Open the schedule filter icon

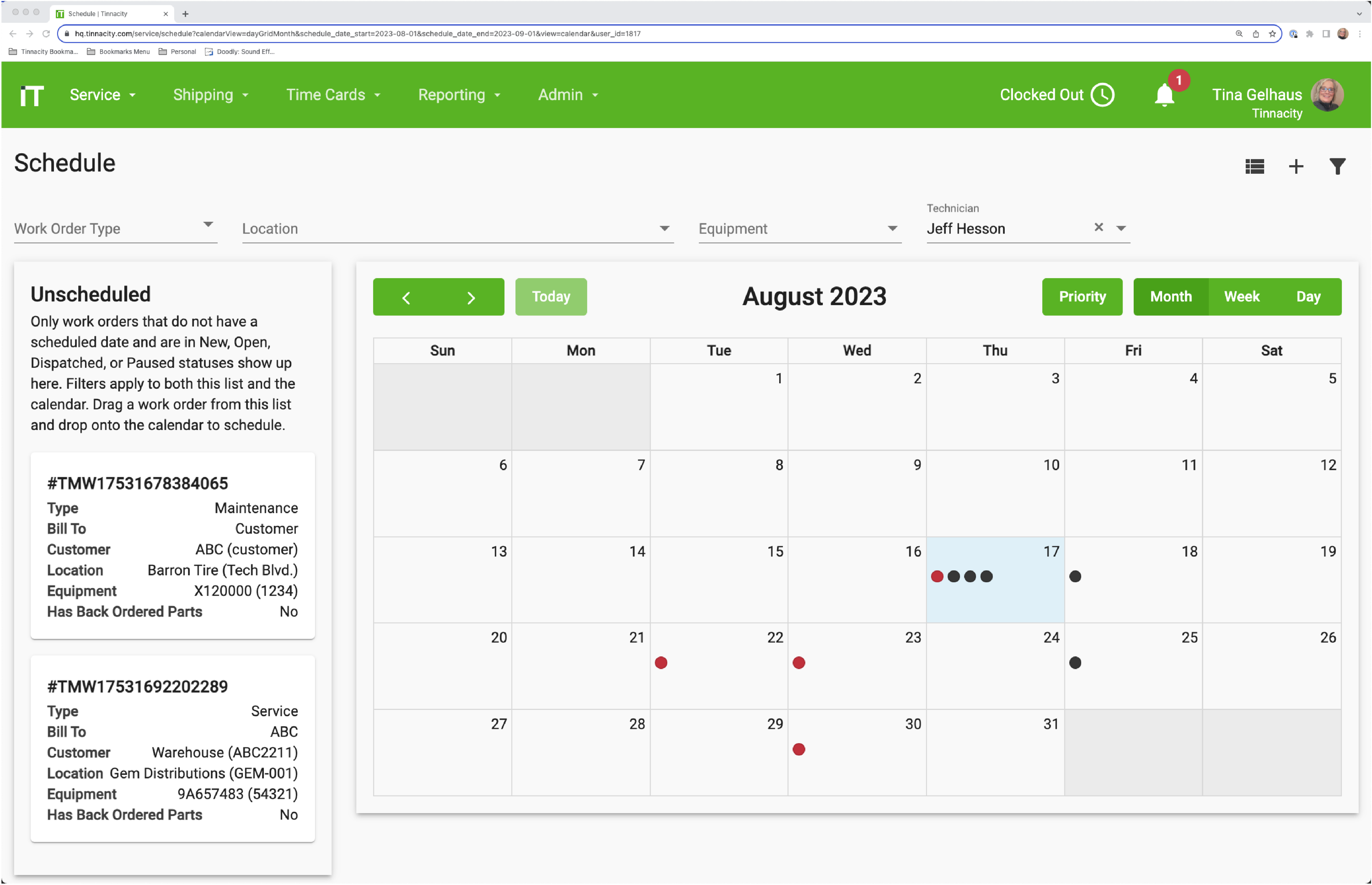coord(1338,166)
